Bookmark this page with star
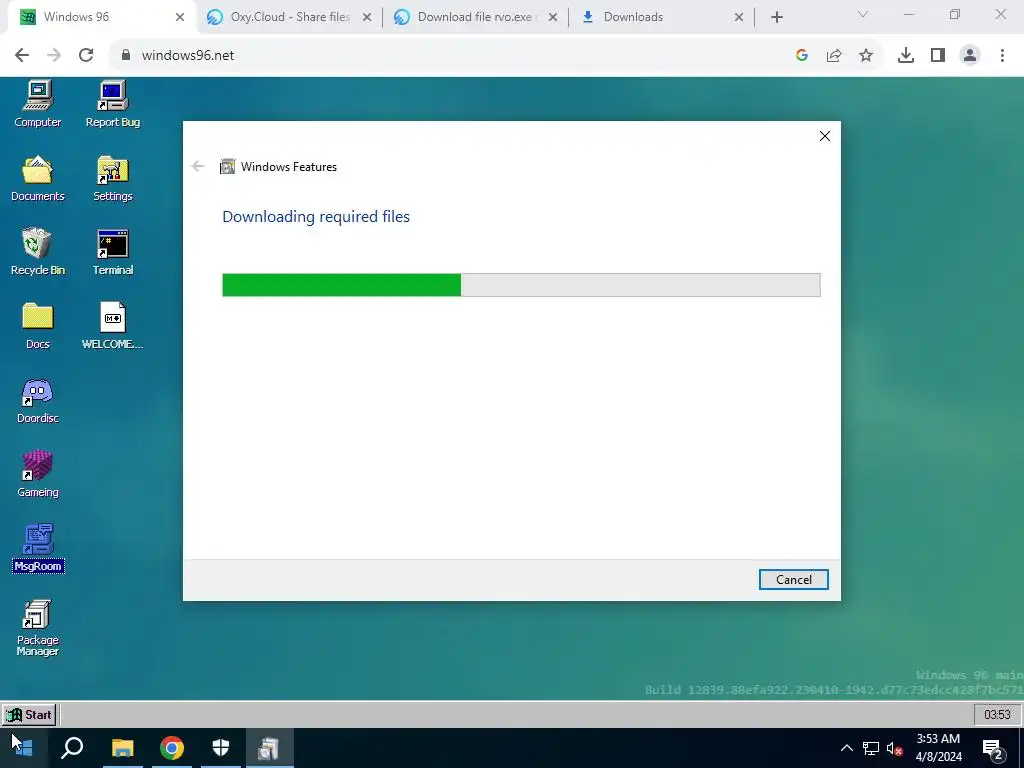 (866, 56)
